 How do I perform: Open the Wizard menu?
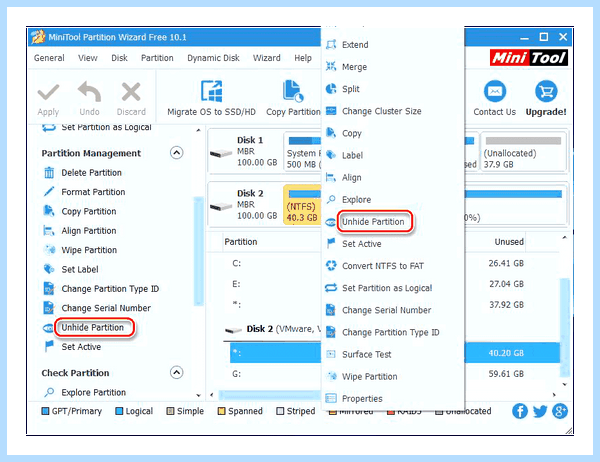tap(267, 58)
